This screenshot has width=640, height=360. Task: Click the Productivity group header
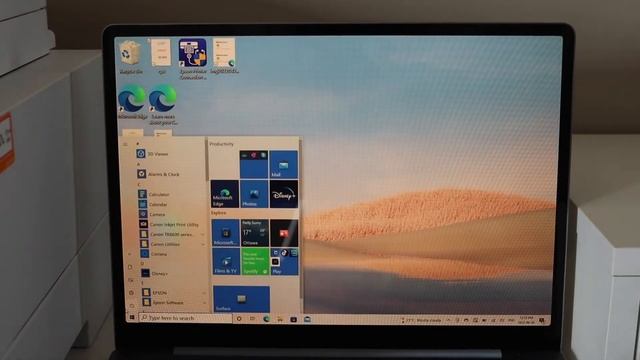pos(222,144)
